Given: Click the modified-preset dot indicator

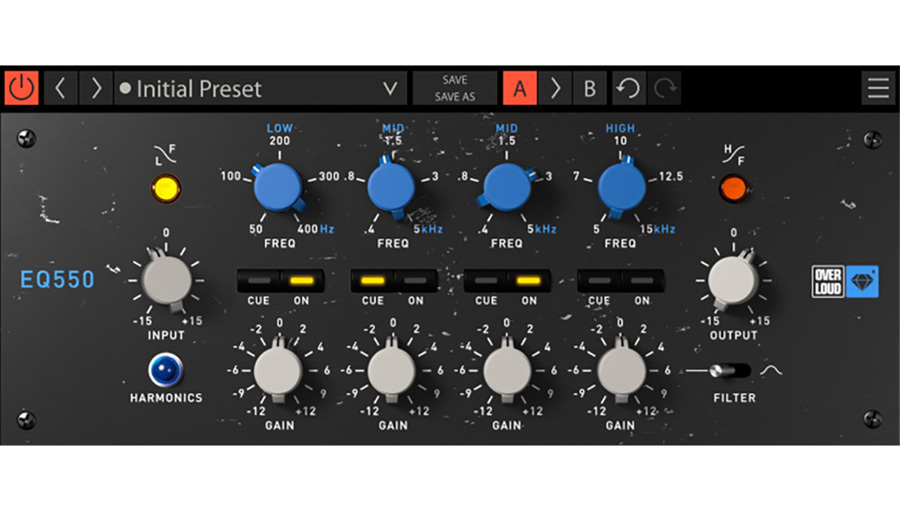Looking at the screenshot, I should pos(125,88).
